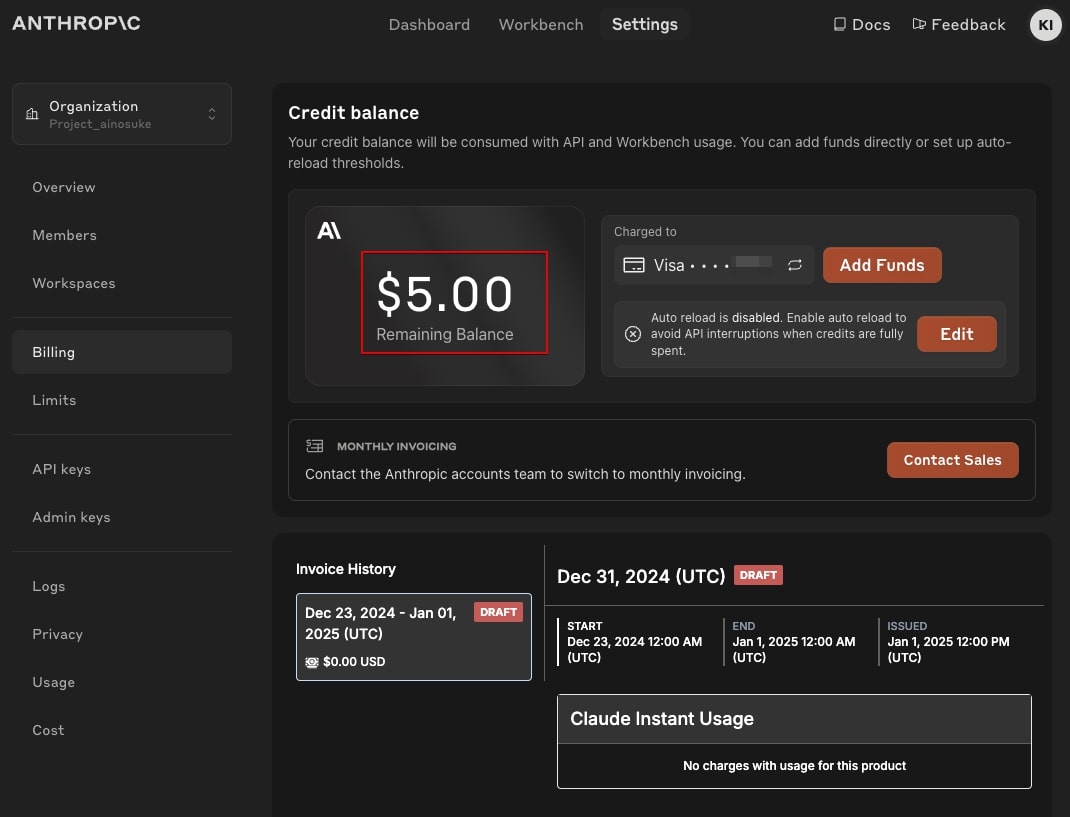Click the Docs book icon
This screenshot has height=817, width=1070.
839,25
